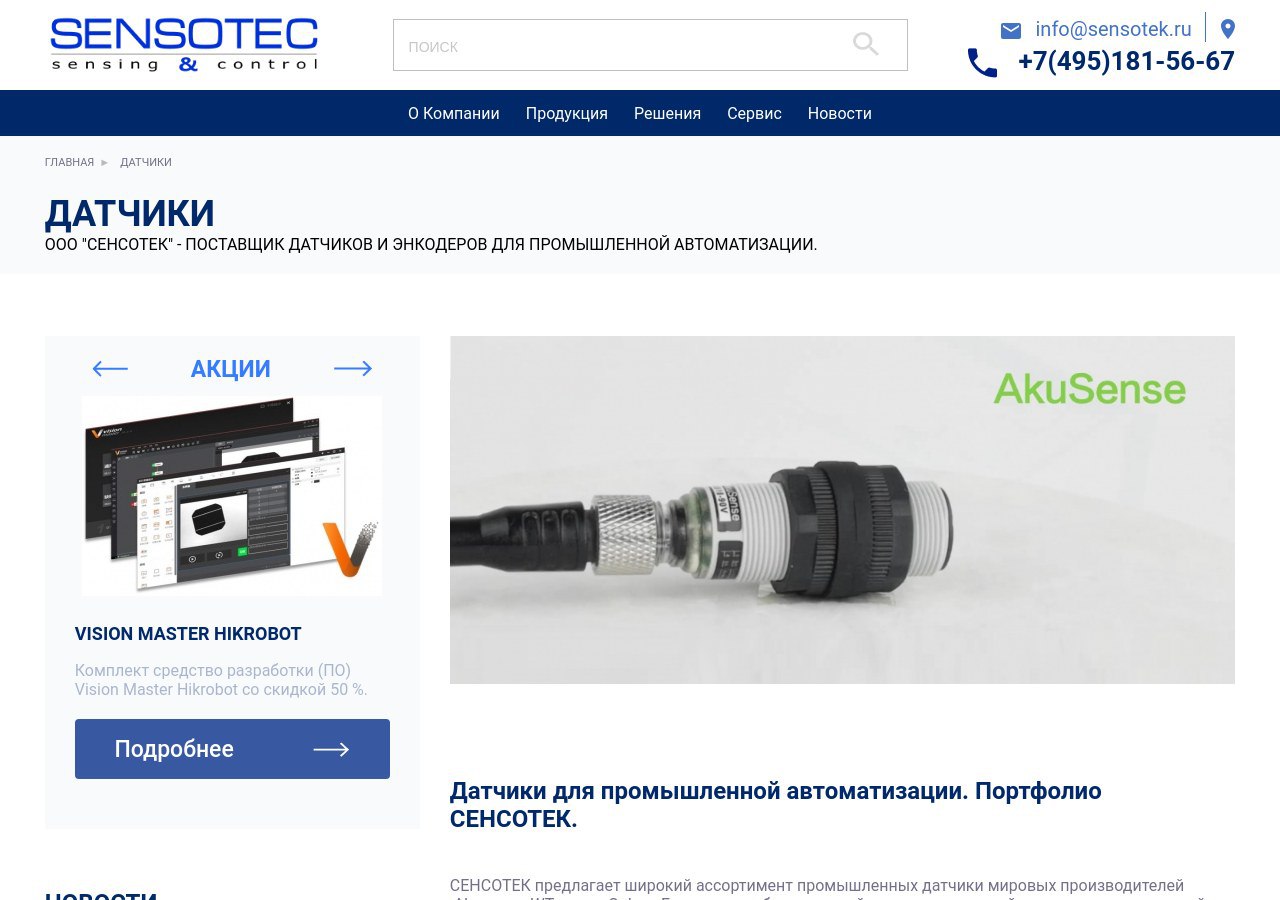
Task: Click arrow inside the Подробнее button
Action: tap(331, 749)
